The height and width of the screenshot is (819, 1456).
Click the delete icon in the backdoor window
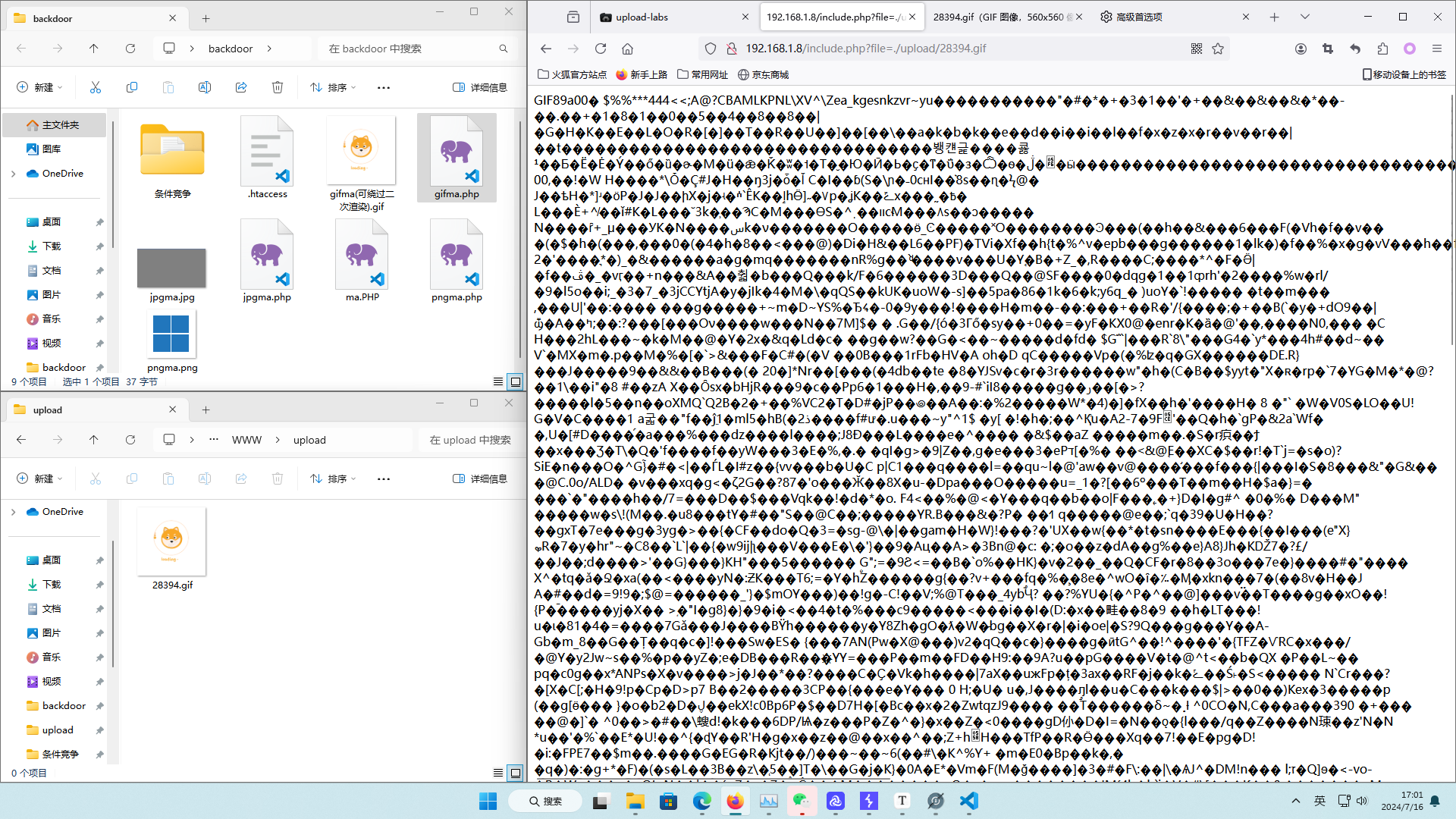(278, 87)
